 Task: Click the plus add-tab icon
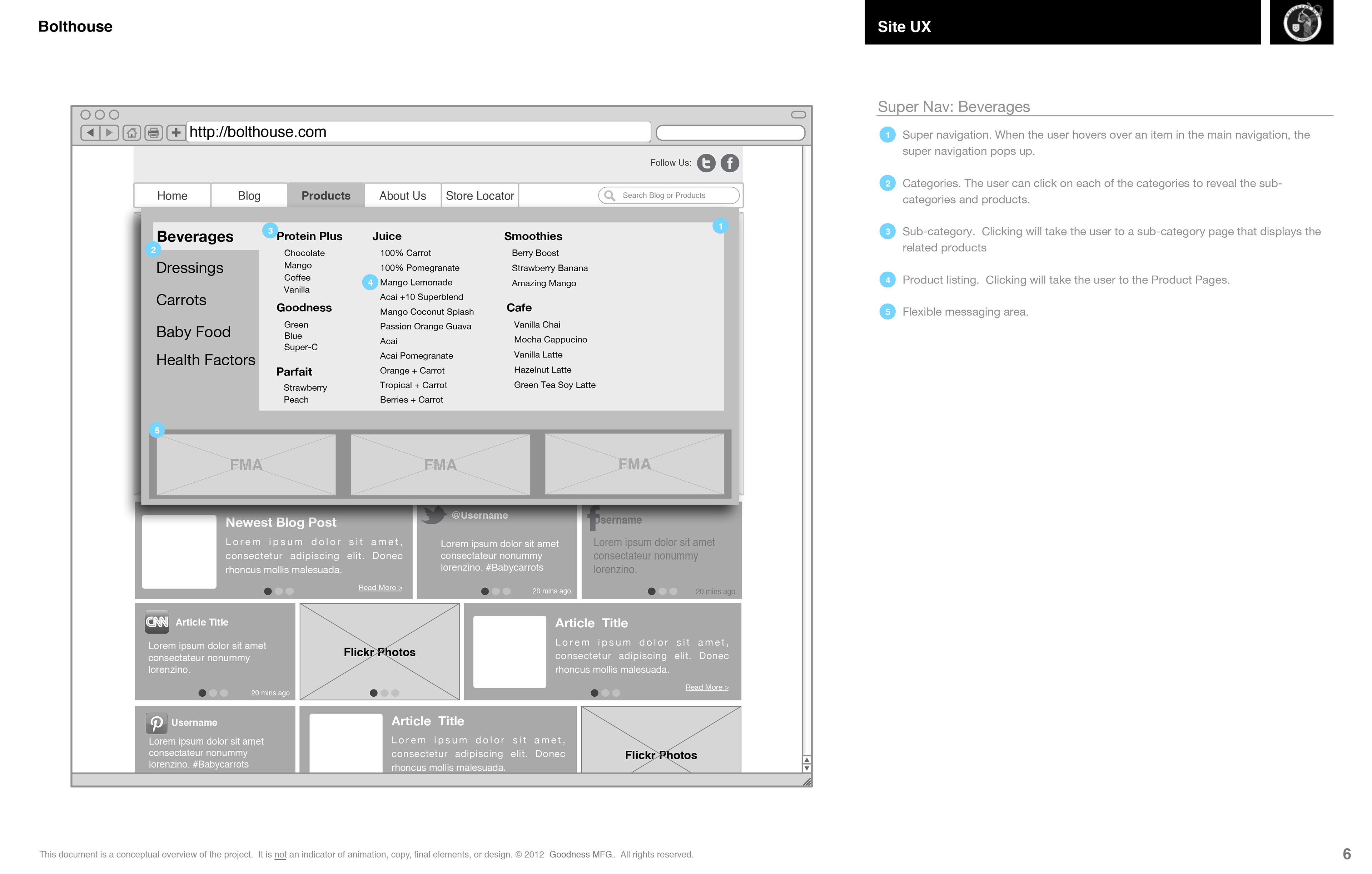(x=176, y=132)
